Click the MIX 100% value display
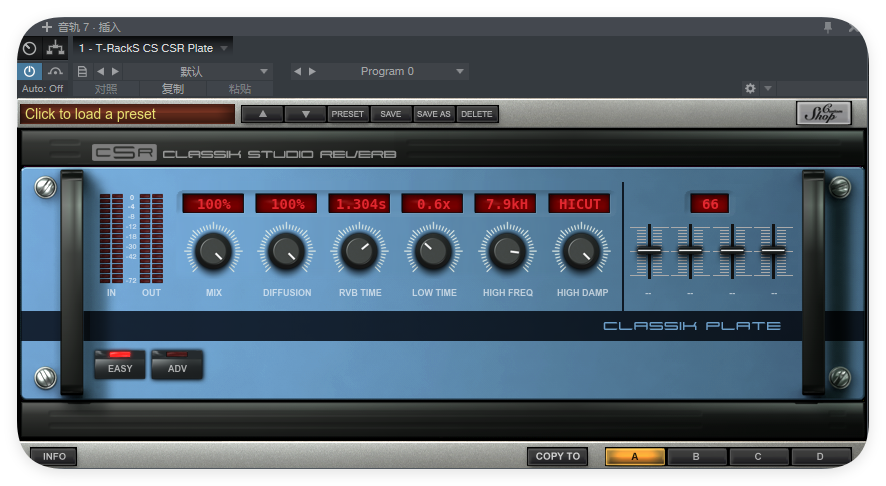 [x=213, y=204]
